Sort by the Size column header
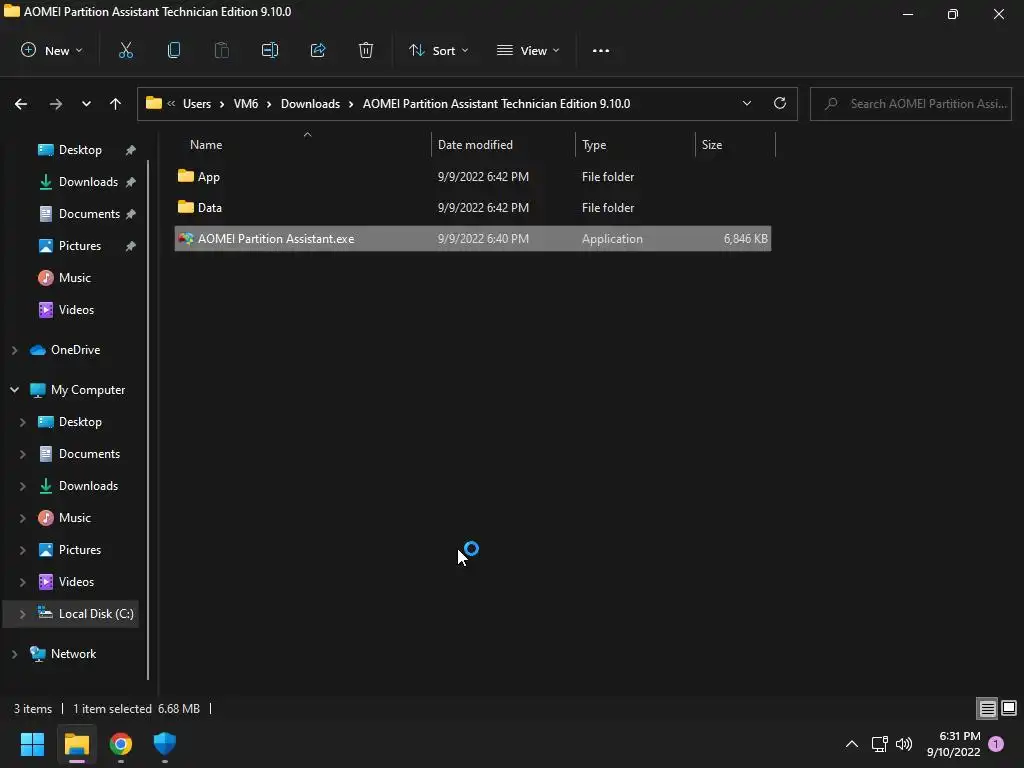The image size is (1024, 768). click(x=712, y=145)
